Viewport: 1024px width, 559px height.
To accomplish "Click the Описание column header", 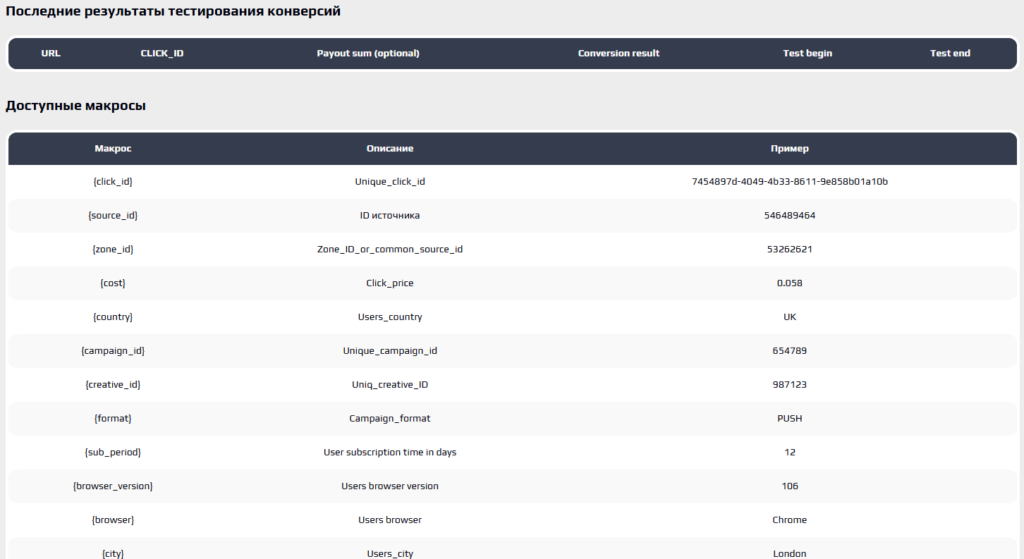I will click(x=390, y=149).
